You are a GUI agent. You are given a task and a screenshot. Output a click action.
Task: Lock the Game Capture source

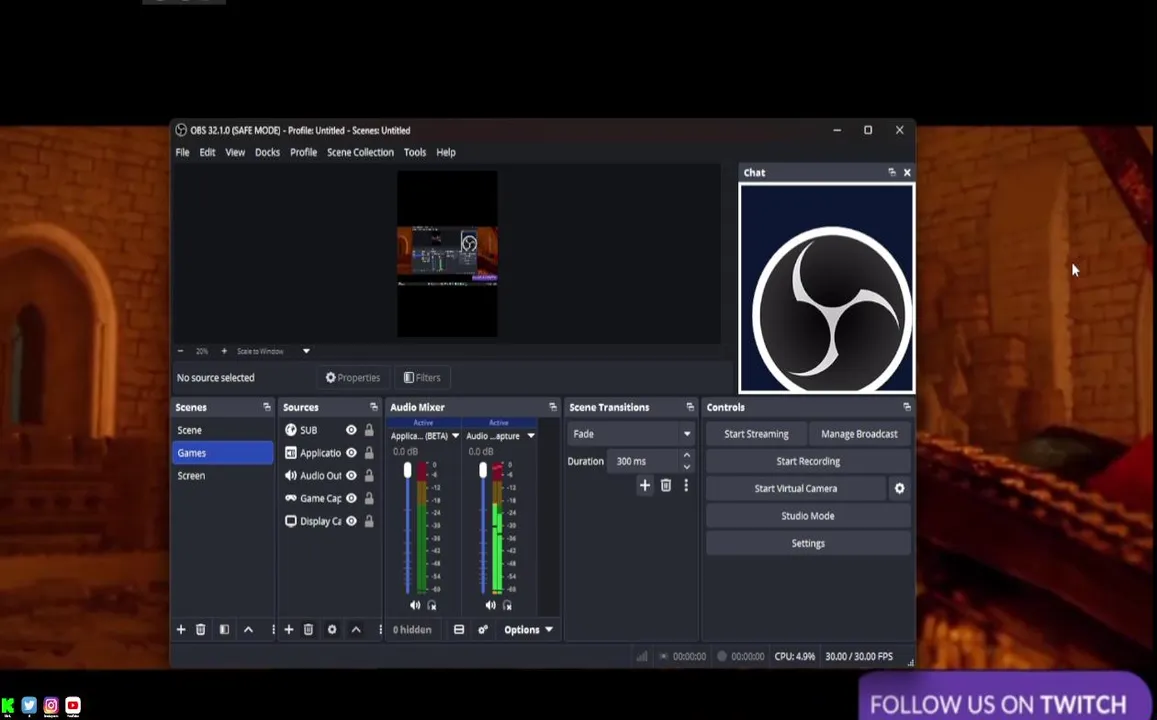click(x=369, y=499)
